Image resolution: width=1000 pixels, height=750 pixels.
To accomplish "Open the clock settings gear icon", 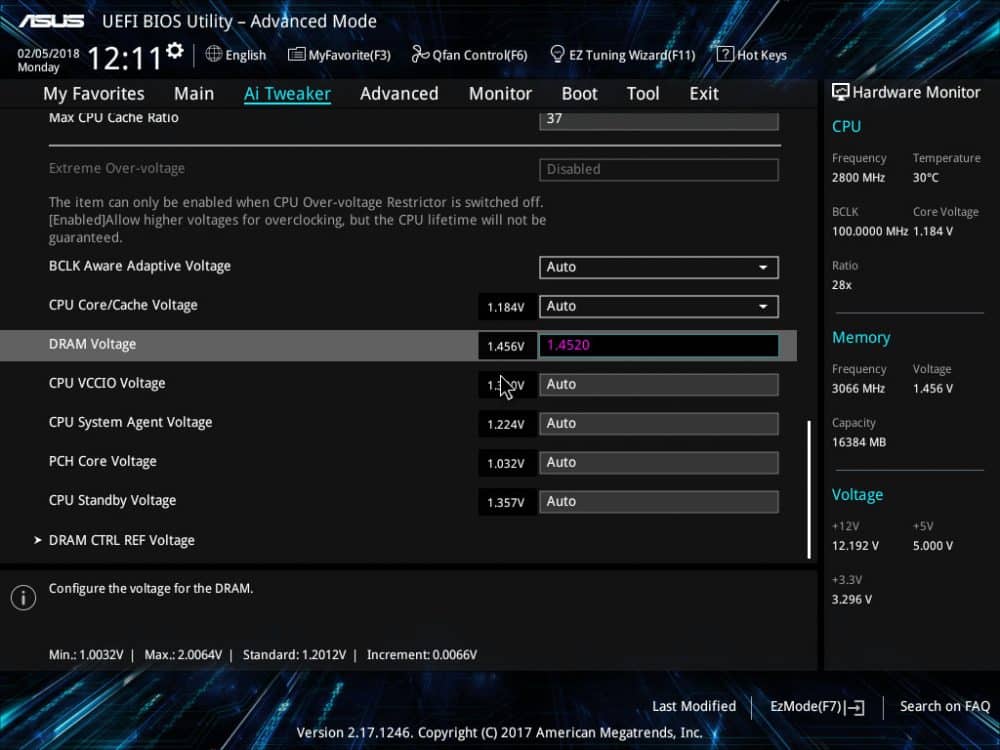I will (174, 51).
